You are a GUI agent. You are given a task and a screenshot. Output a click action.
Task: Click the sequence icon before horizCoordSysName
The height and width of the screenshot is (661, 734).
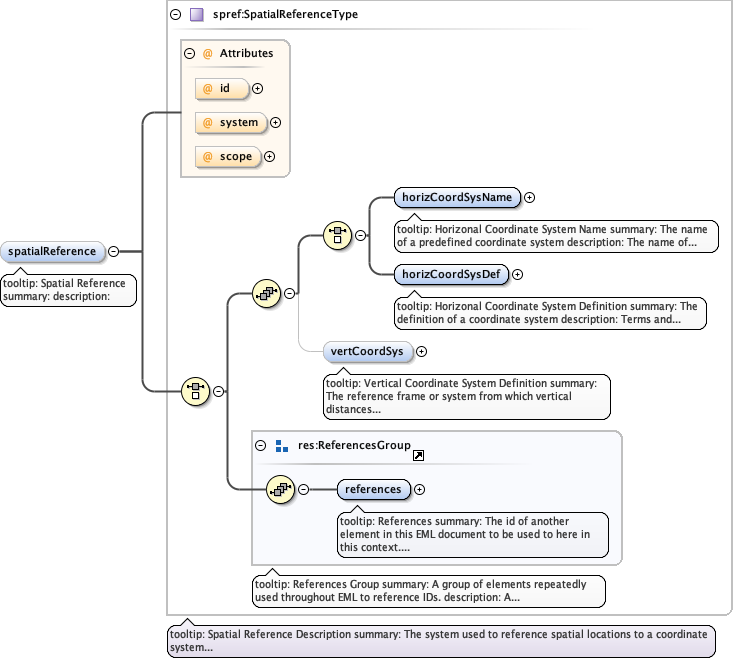tap(337, 236)
